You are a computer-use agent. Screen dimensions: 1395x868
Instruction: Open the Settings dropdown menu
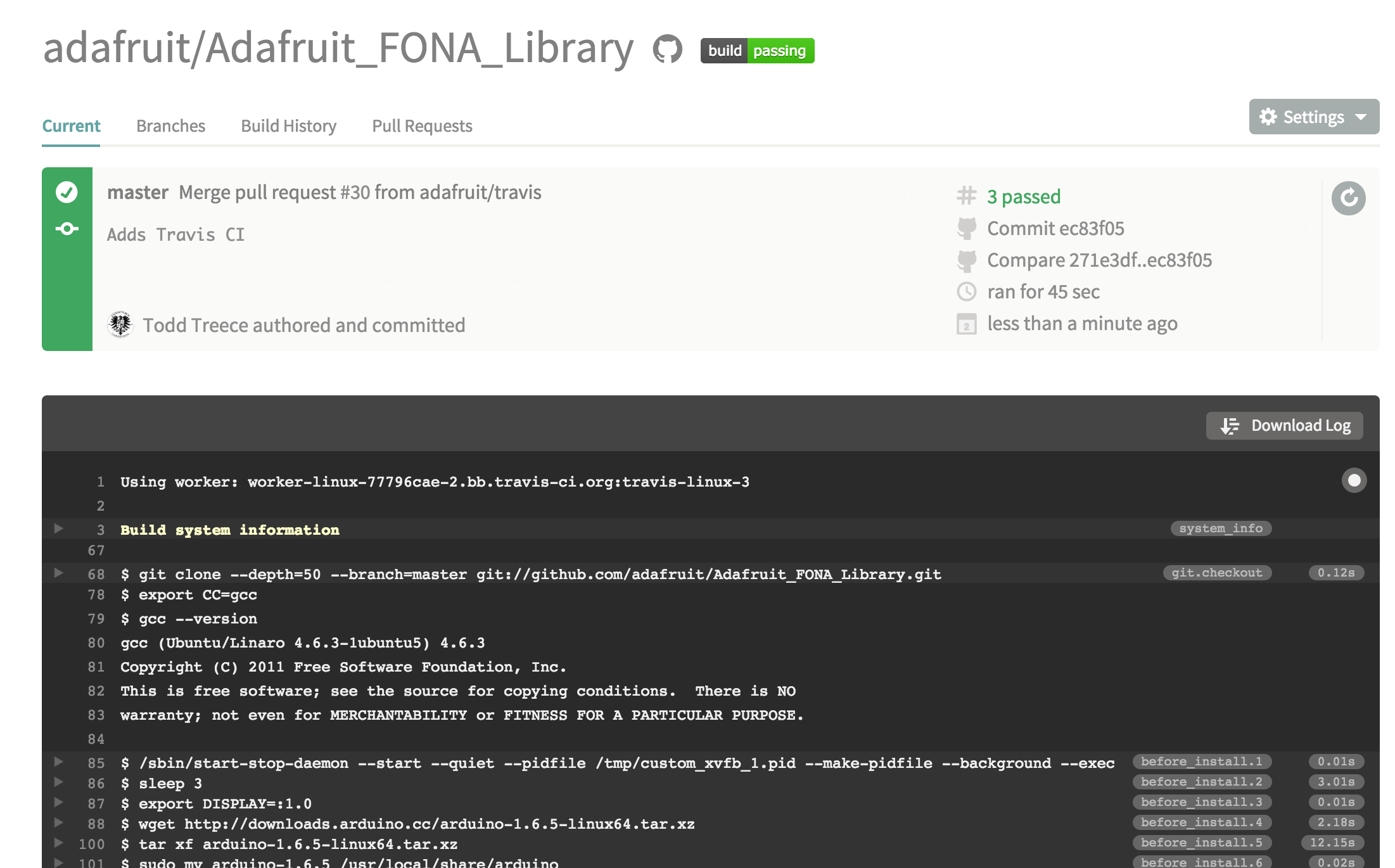[1314, 117]
